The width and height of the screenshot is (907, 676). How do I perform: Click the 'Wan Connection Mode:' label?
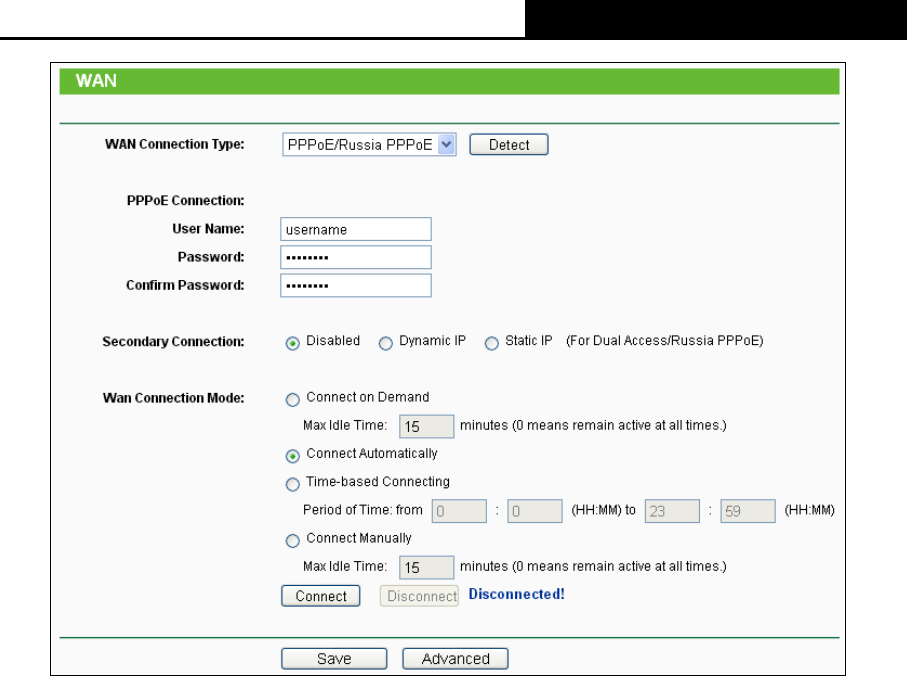coord(174,398)
